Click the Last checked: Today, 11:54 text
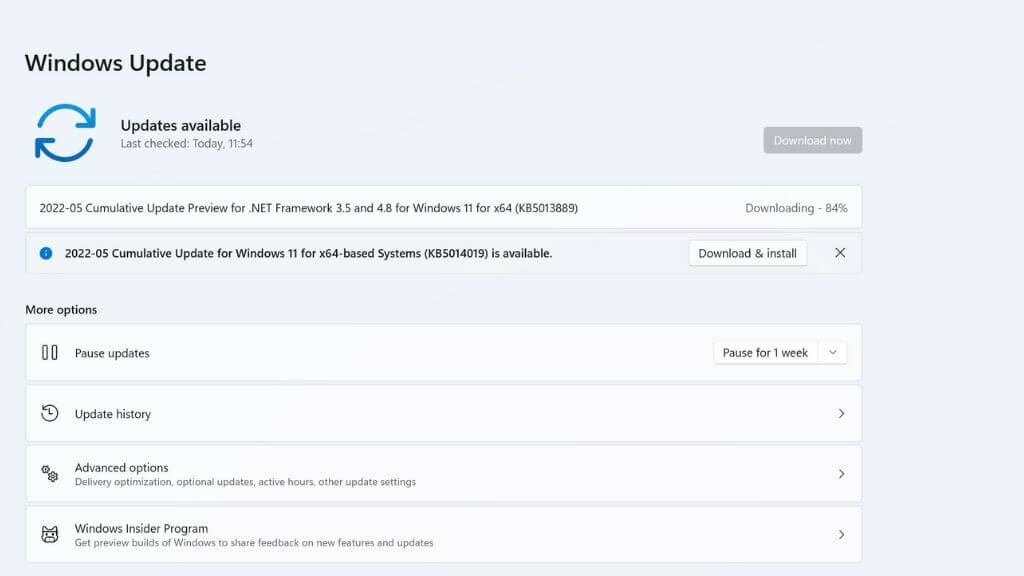1024x576 pixels. 186,144
